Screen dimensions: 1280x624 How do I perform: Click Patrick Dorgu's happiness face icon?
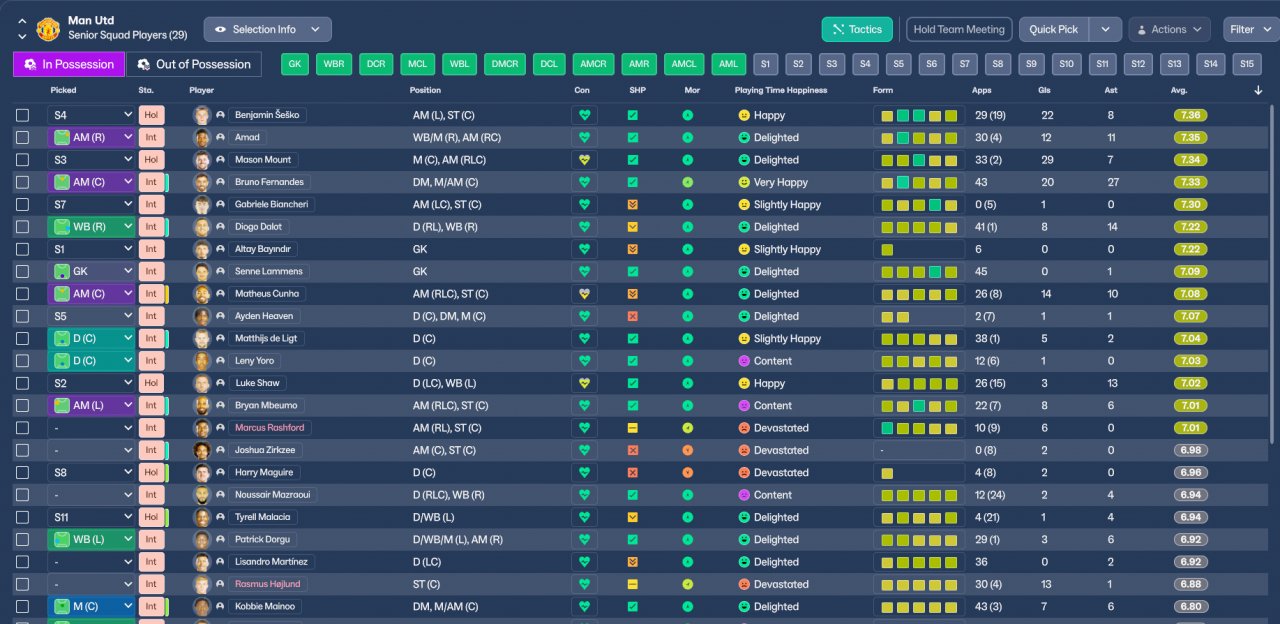[744, 539]
